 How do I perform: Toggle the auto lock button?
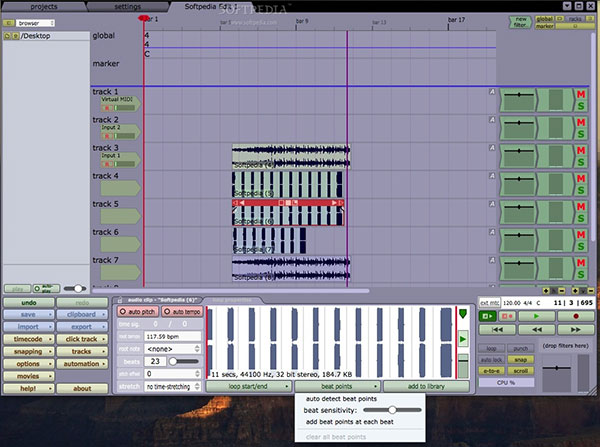(x=491, y=360)
